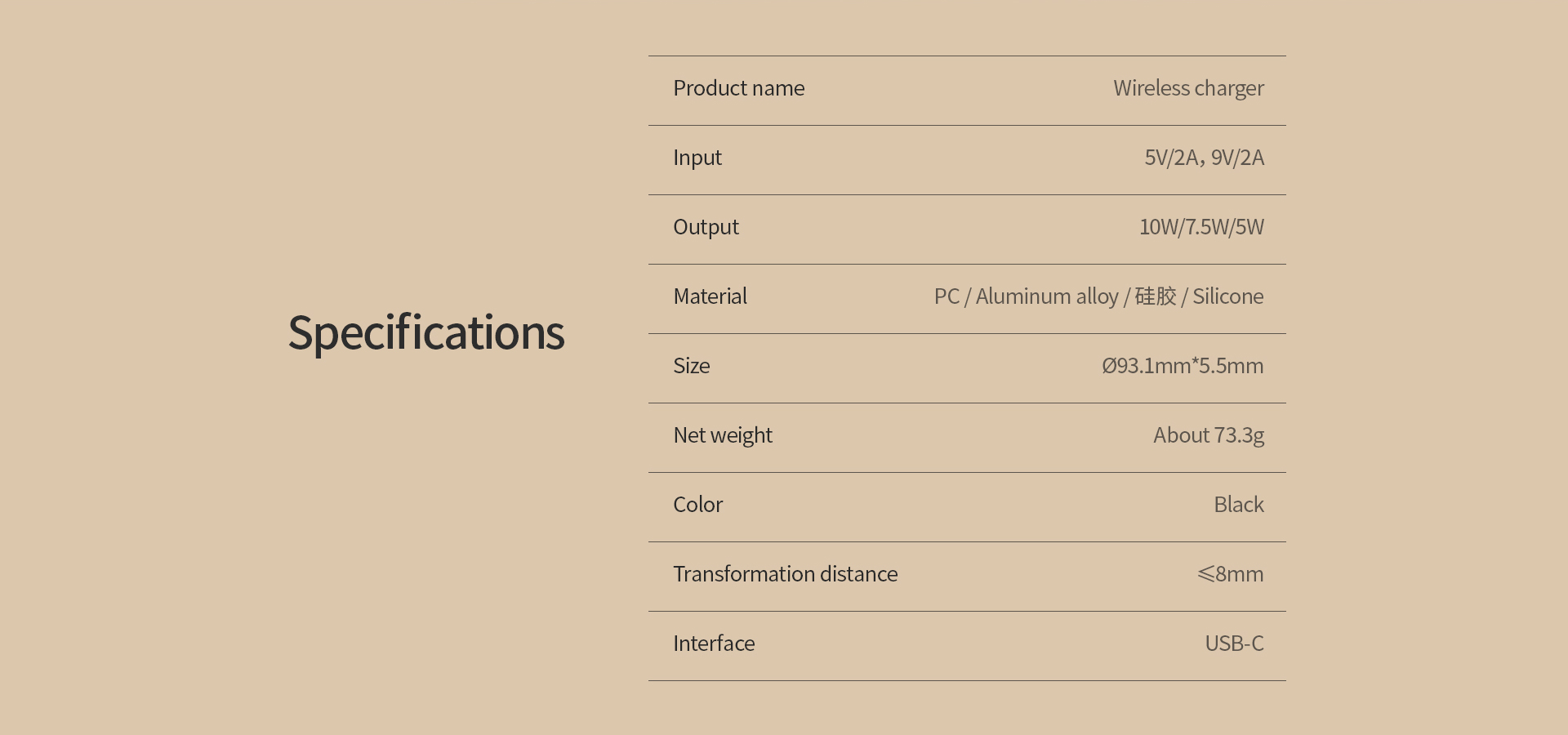Click the Interface row label
1568x735 pixels.
[x=714, y=644]
